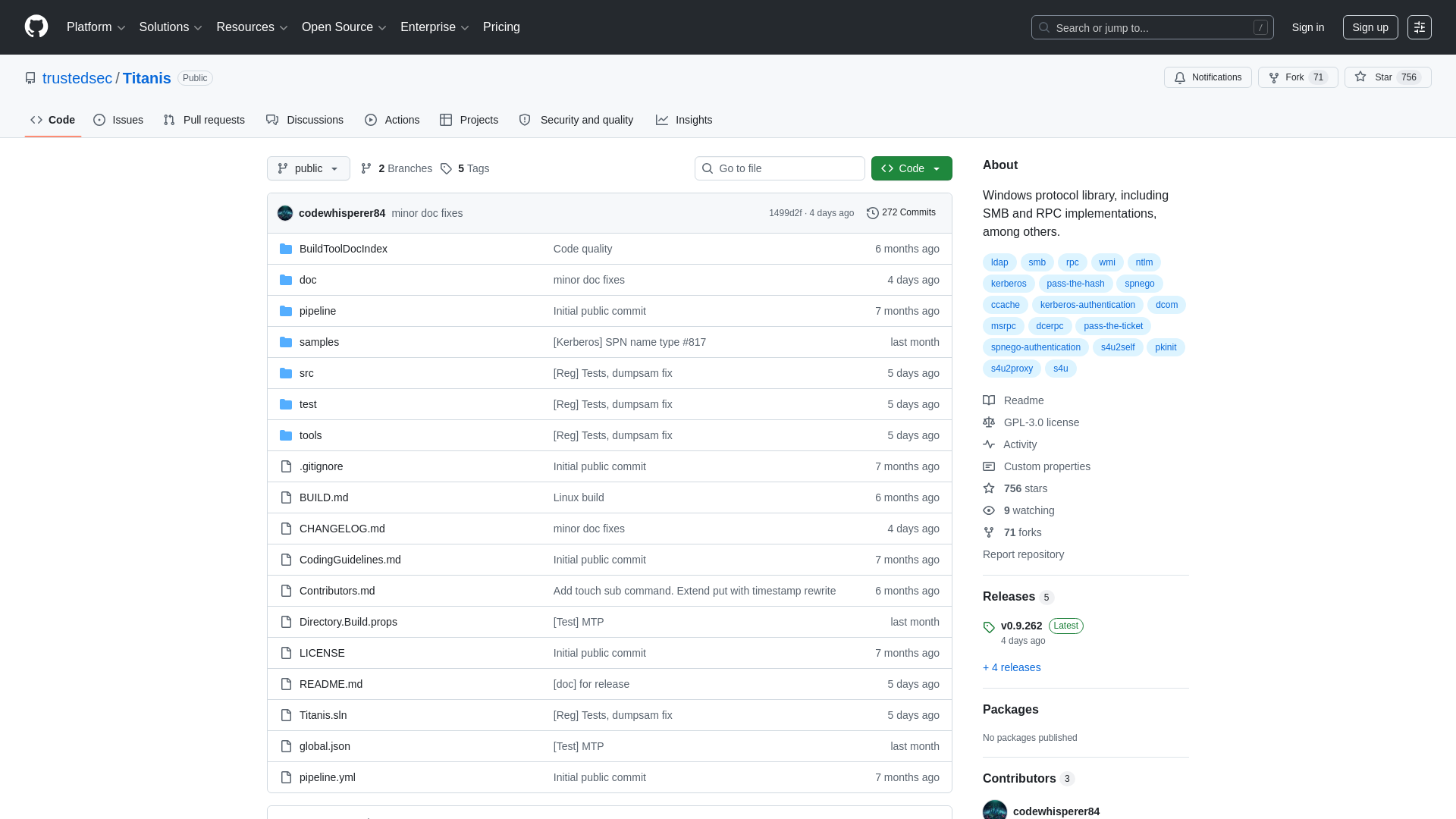This screenshot has height=819, width=1456.
Task: Switch to the Pull requests tab
Action: pos(204,120)
